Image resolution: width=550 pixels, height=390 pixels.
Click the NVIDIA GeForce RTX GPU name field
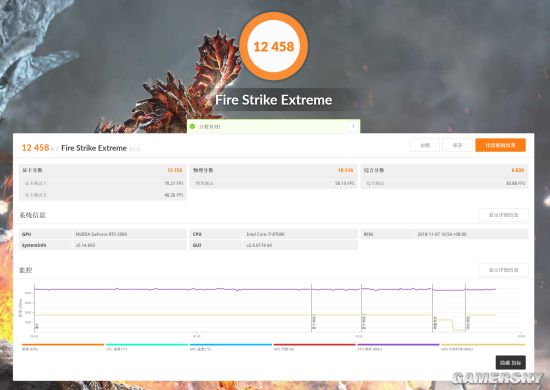(129, 234)
